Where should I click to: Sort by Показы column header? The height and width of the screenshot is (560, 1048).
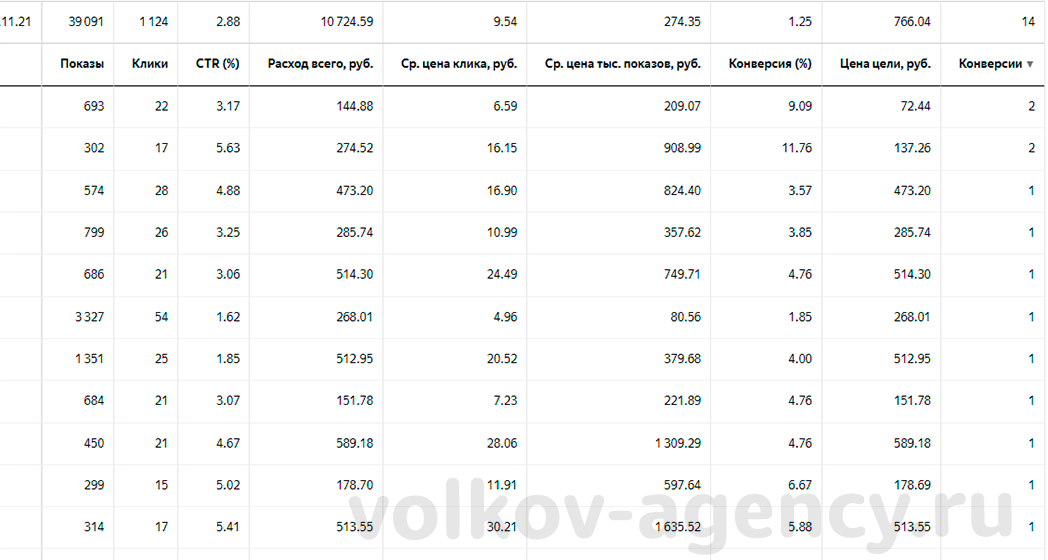[x=82, y=64]
